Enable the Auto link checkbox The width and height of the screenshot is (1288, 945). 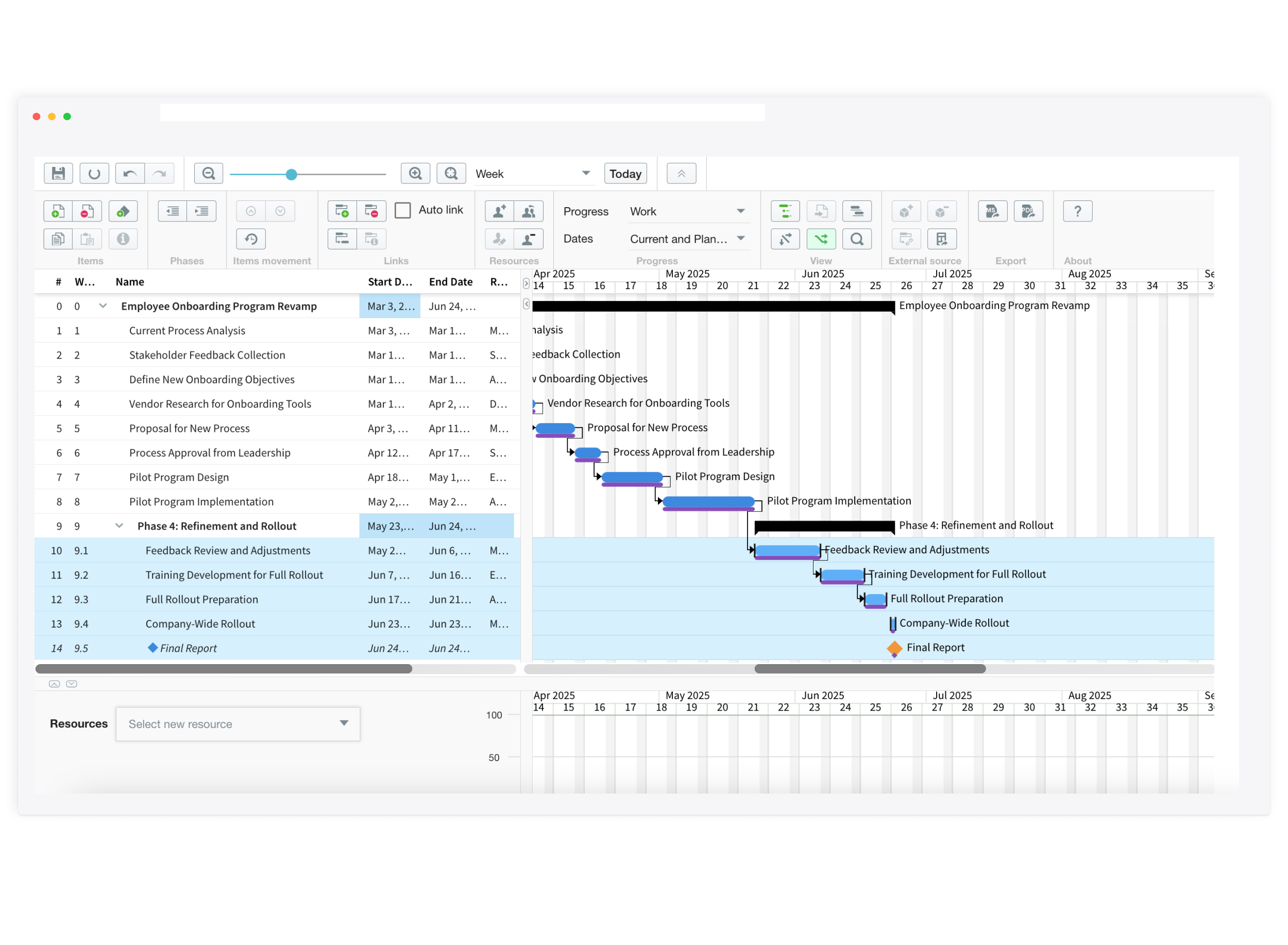pos(403,211)
